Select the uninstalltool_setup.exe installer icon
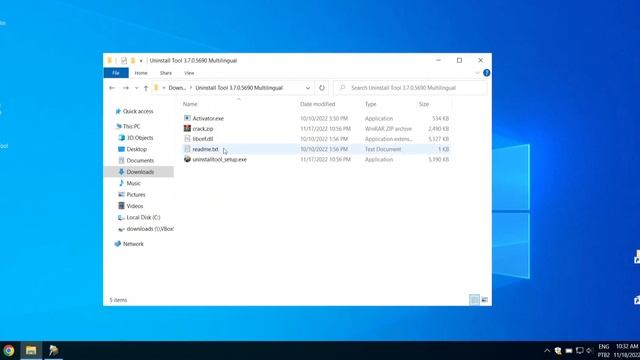 pyautogui.click(x=187, y=159)
